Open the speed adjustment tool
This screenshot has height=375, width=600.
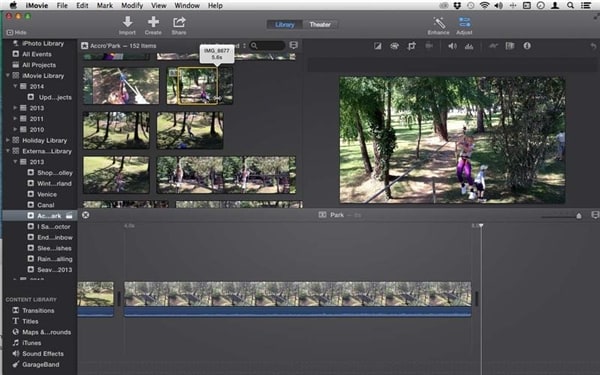493,46
